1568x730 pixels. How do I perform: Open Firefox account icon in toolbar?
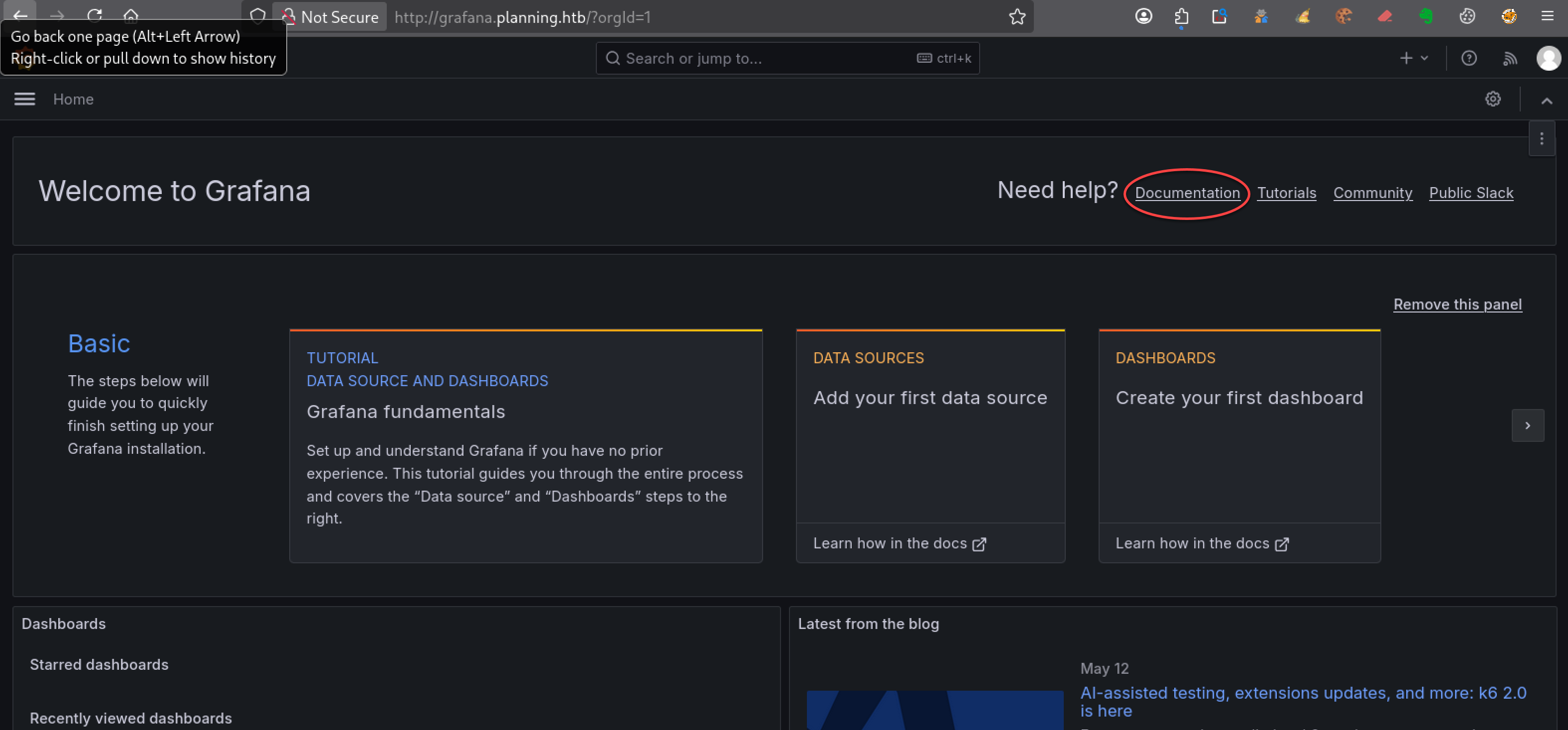(x=1144, y=16)
